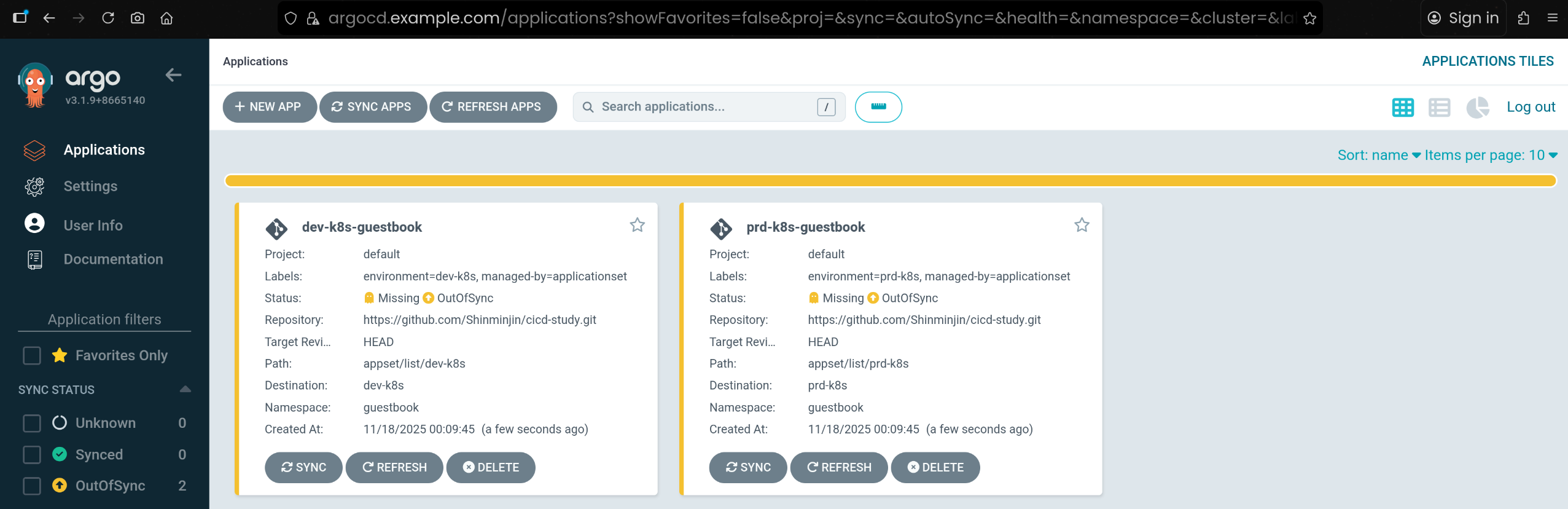Switch to tiles grid view

(x=1402, y=108)
